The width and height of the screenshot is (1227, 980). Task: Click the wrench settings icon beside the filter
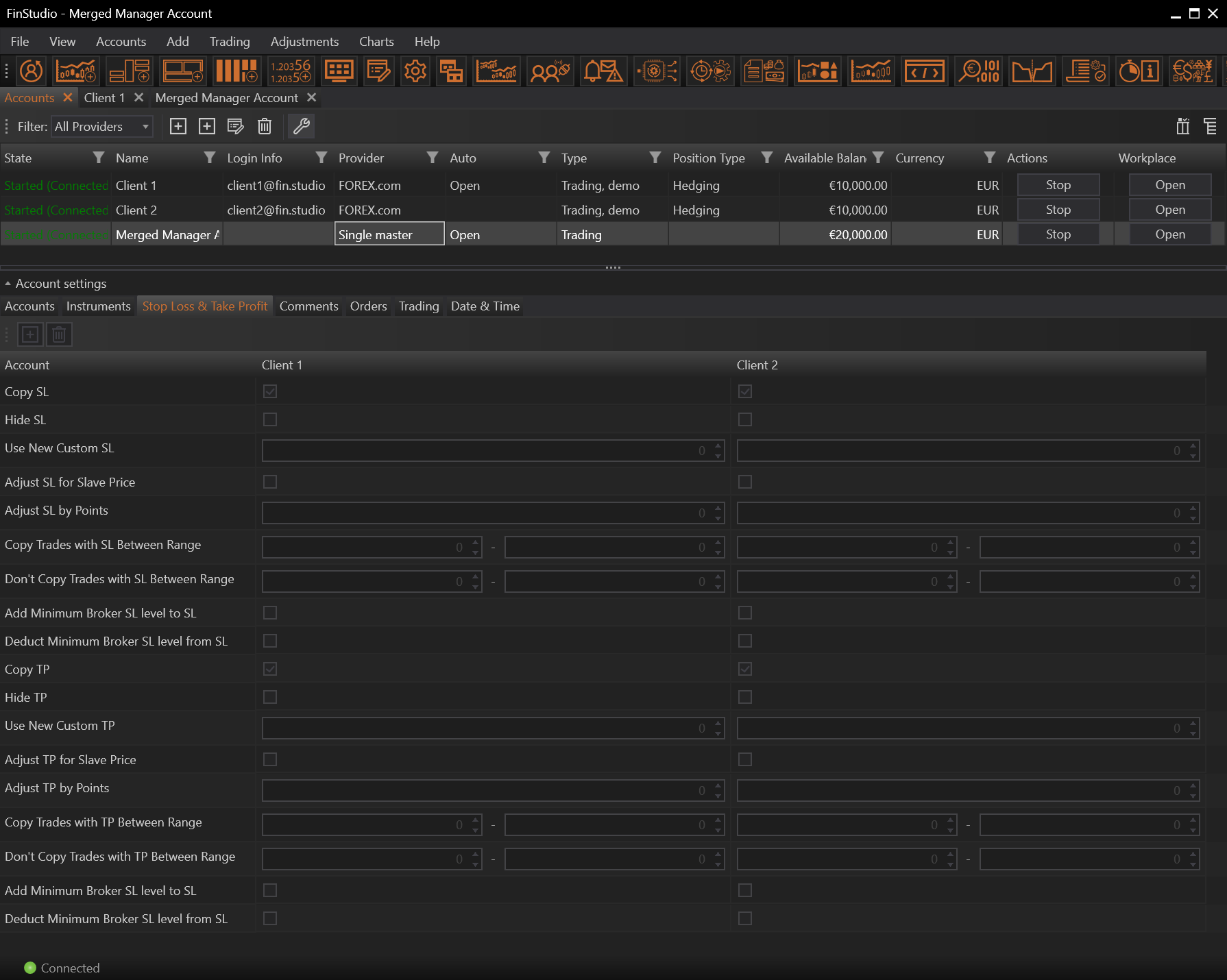tap(302, 126)
